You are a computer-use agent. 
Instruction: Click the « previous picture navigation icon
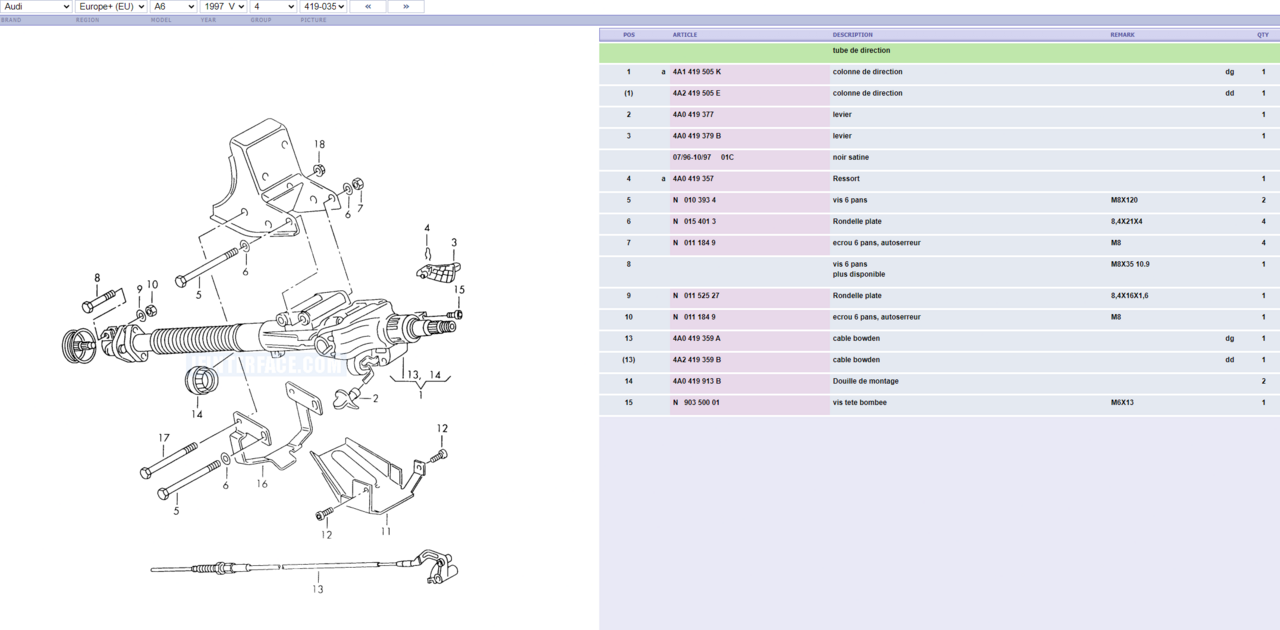pyautogui.click(x=367, y=6)
